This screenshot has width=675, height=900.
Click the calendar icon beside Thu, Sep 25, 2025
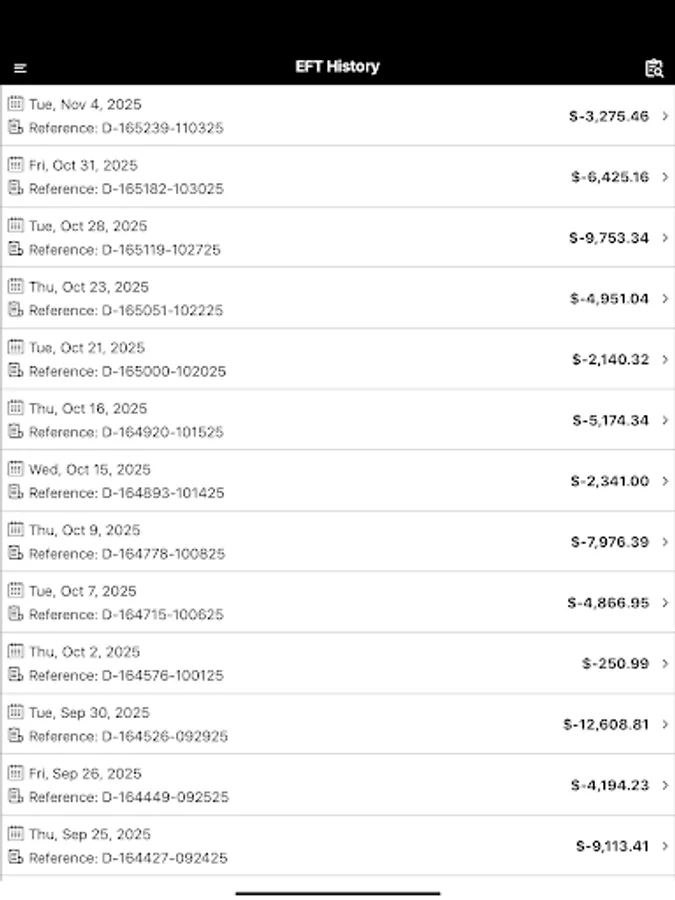tap(15, 833)
